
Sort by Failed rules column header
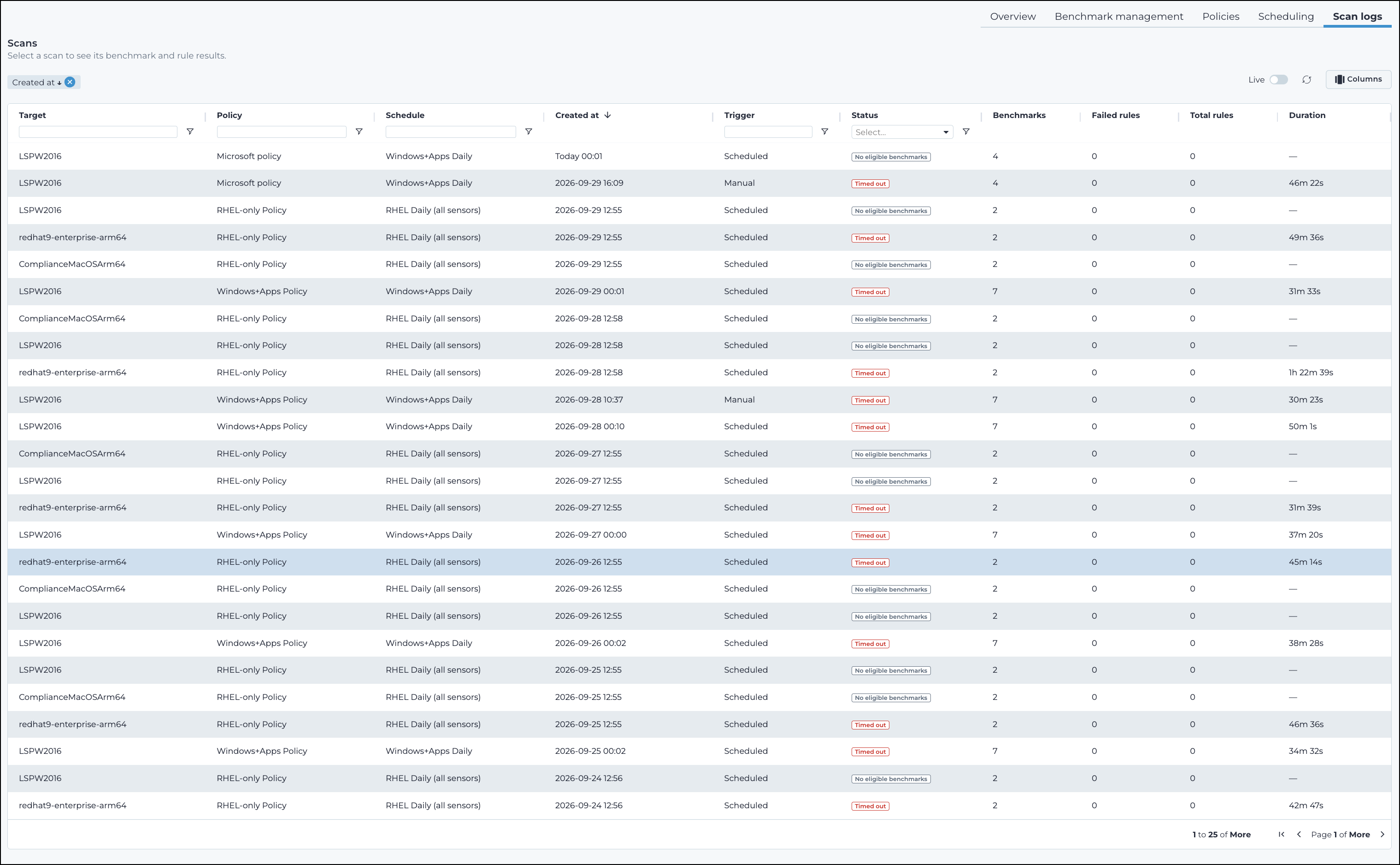pyautogui.click(x=1115, y=115)
